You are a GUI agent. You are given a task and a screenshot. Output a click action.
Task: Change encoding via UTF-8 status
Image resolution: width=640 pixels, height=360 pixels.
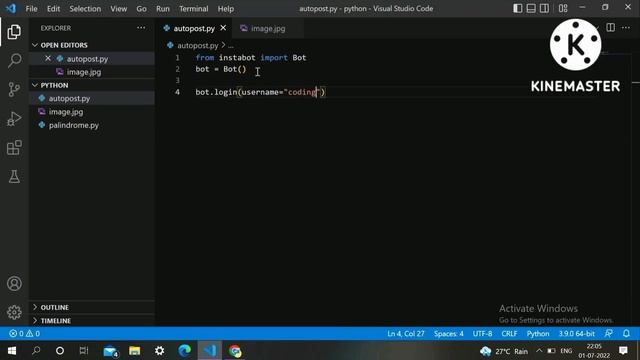(482, 333)
